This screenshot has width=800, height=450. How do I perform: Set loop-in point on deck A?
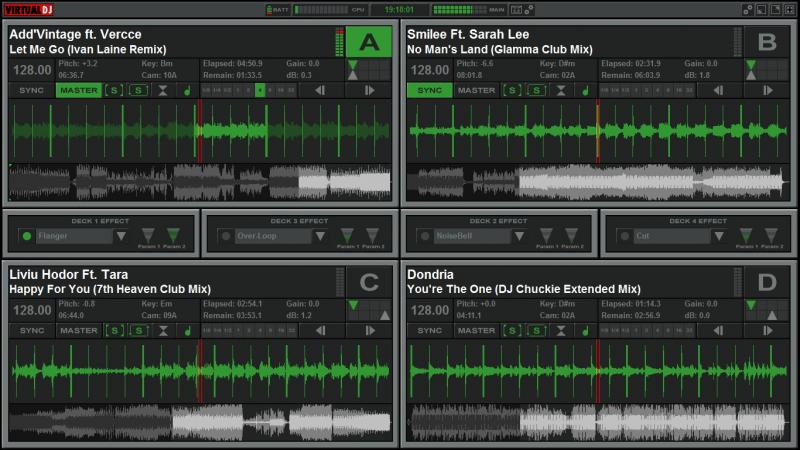click(x=320, y=90)
